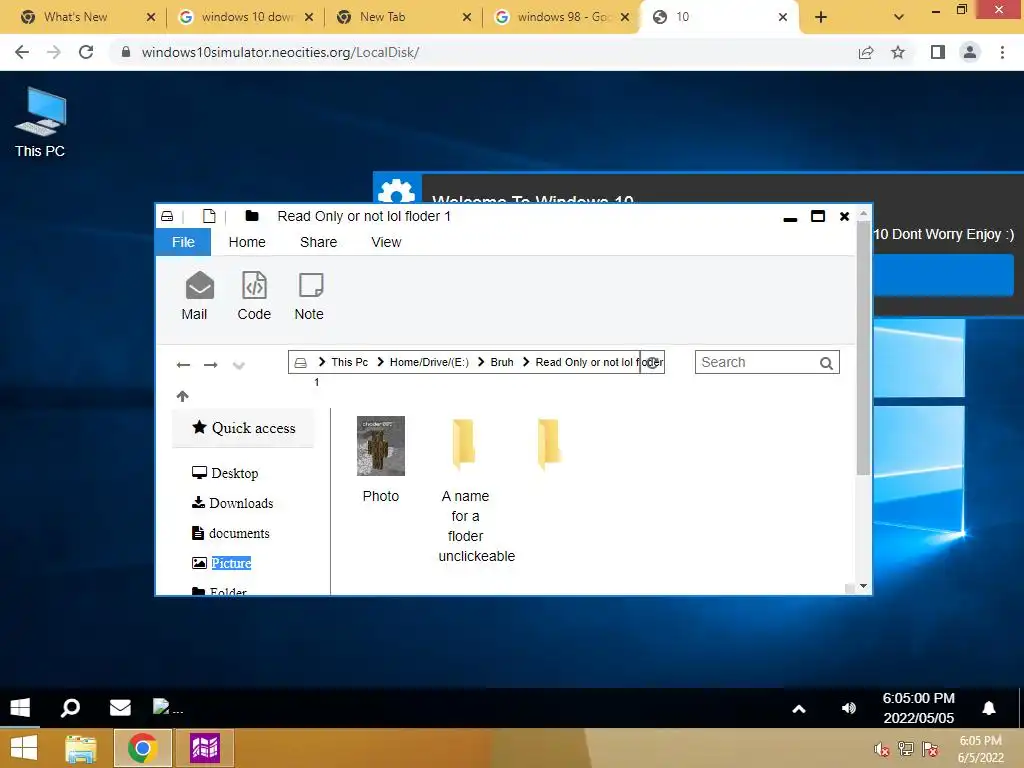Screen dimensions: 1024x768
Task: Open the 'A name for a floder unclickeable' folder
Action: tap(464, 444)
